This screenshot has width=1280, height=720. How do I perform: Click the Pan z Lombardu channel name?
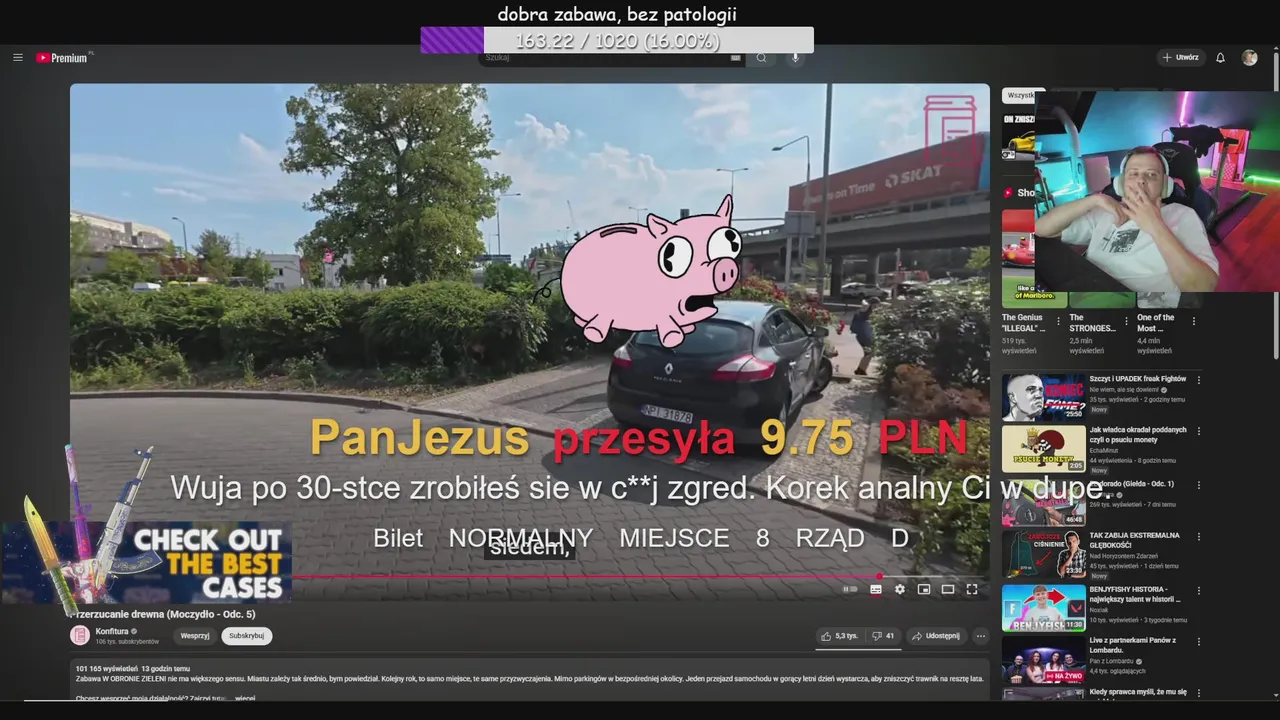click(x=1112, y=661)
